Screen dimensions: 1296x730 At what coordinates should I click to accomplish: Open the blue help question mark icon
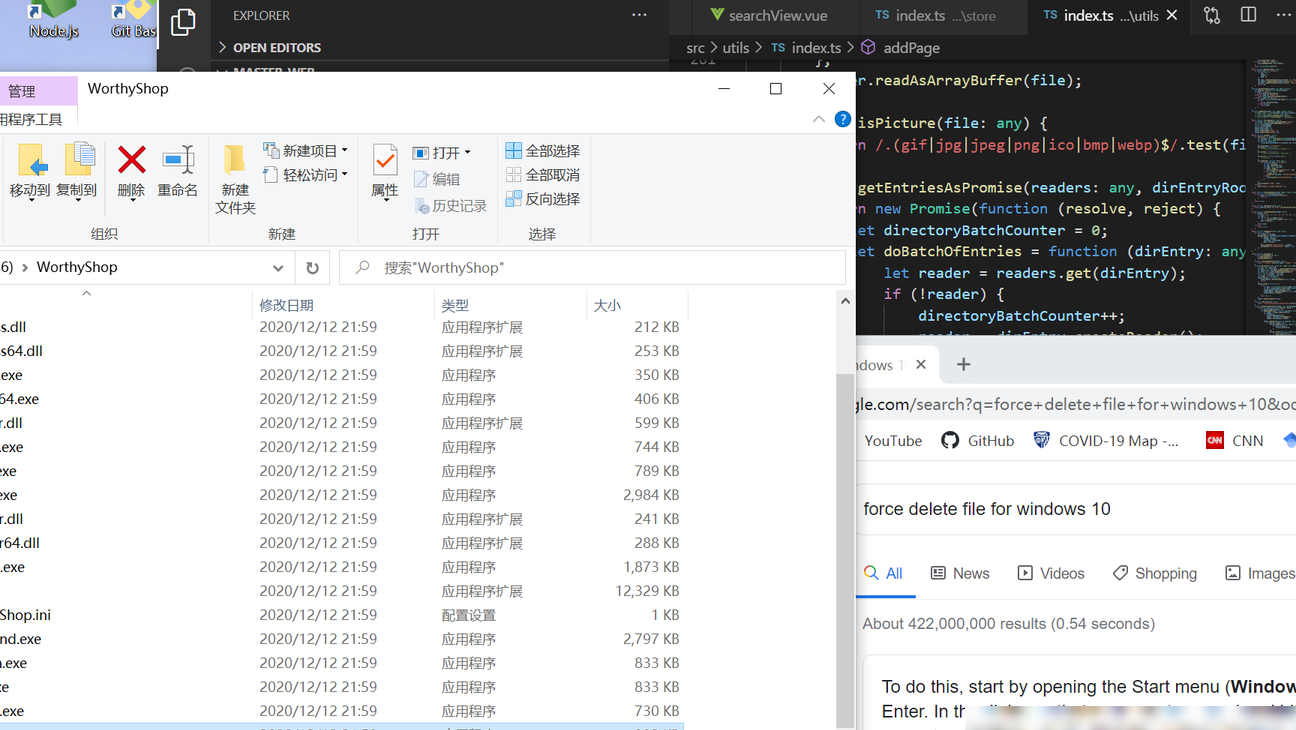pos(843,119)
